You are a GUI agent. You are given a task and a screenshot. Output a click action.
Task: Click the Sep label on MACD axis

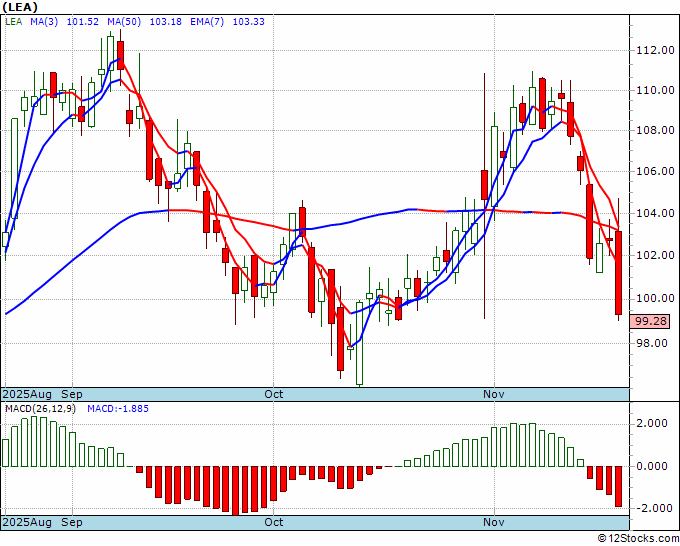coord(72,522)
